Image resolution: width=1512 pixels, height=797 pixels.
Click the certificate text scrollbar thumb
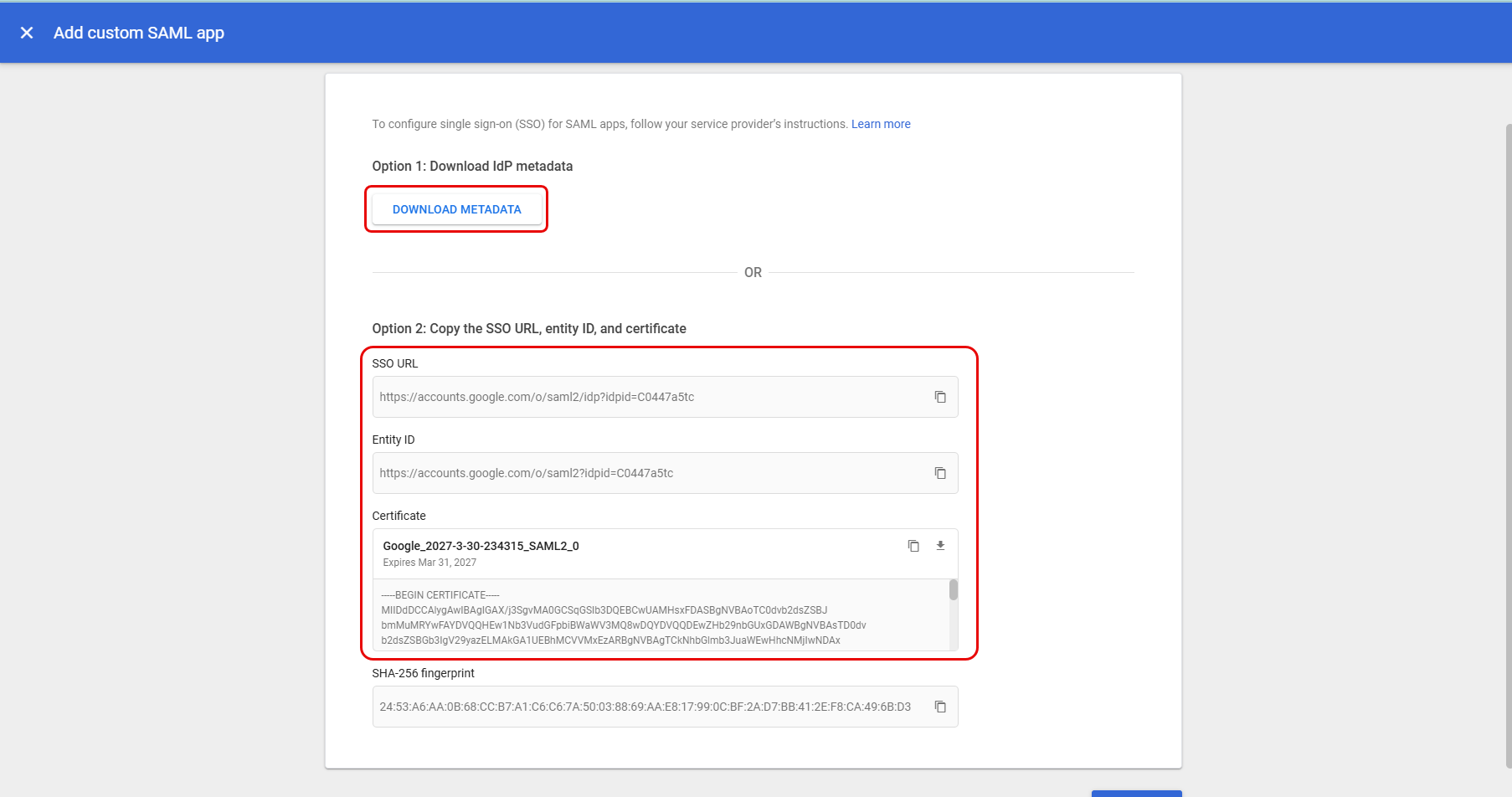click(x=953, y=590)
